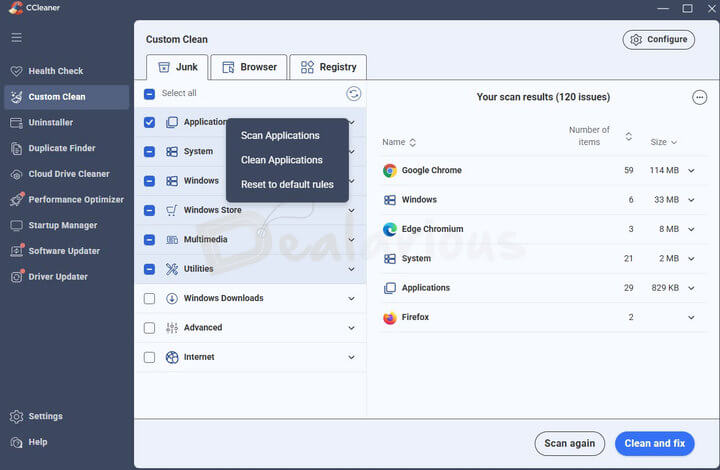This screenshot has width=720, height=470.
Task: Click the System icon in scan results
Action: 390,259
